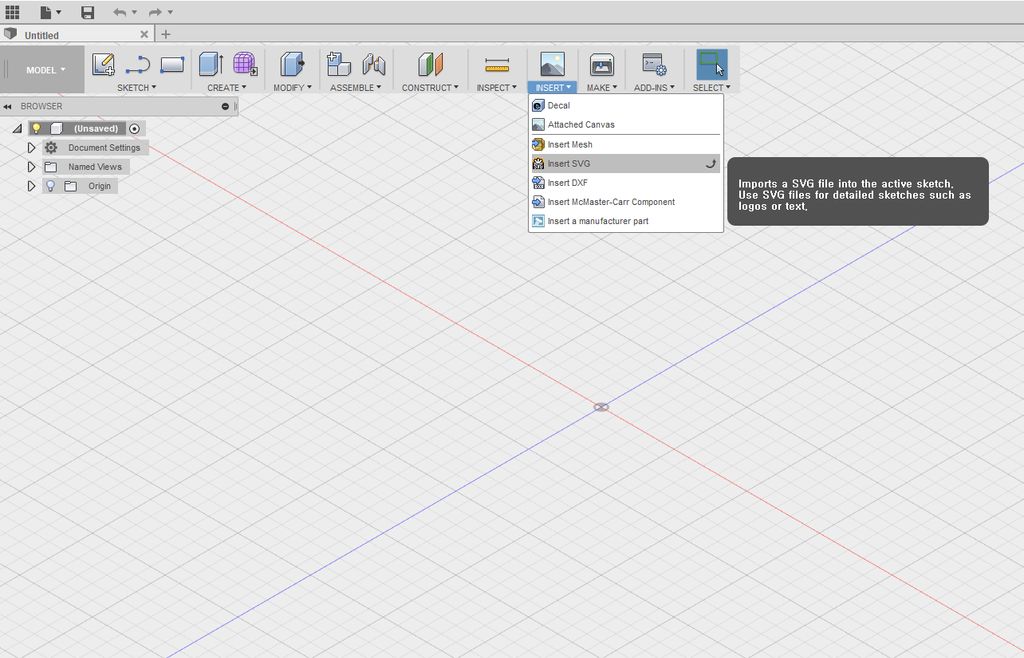This screenshot has height=658, width=1024.
Task: Open the File menu icon
Action: [x=46, y=12]
